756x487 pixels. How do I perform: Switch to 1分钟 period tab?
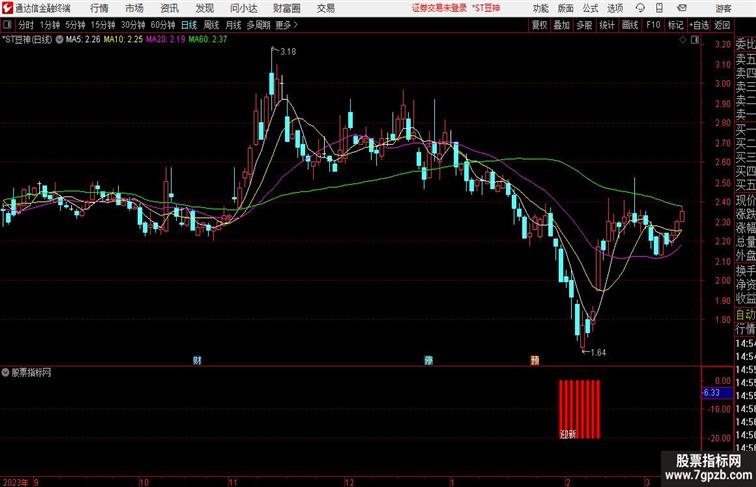[x=50, y=25]
